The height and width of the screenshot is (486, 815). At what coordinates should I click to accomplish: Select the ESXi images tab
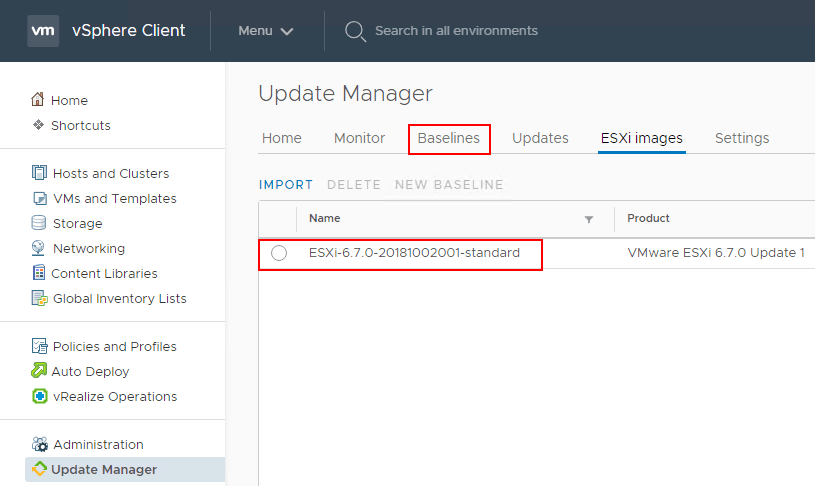pos(642,138)
